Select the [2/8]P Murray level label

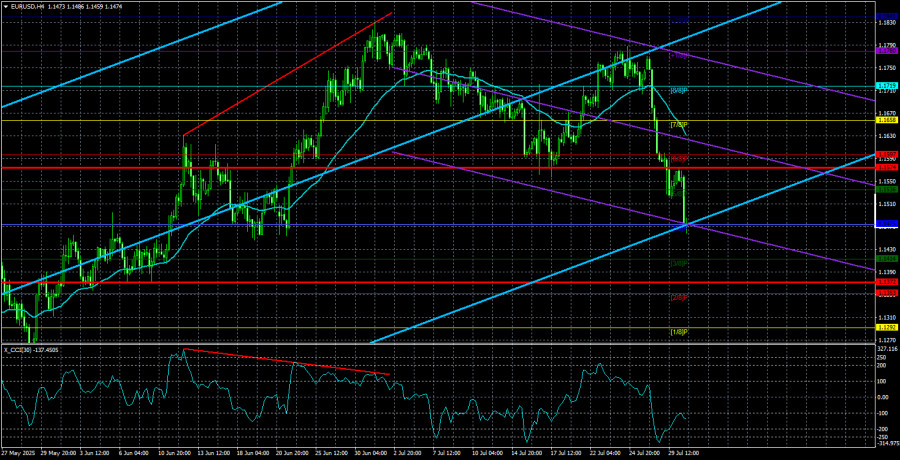click(680, 297)
